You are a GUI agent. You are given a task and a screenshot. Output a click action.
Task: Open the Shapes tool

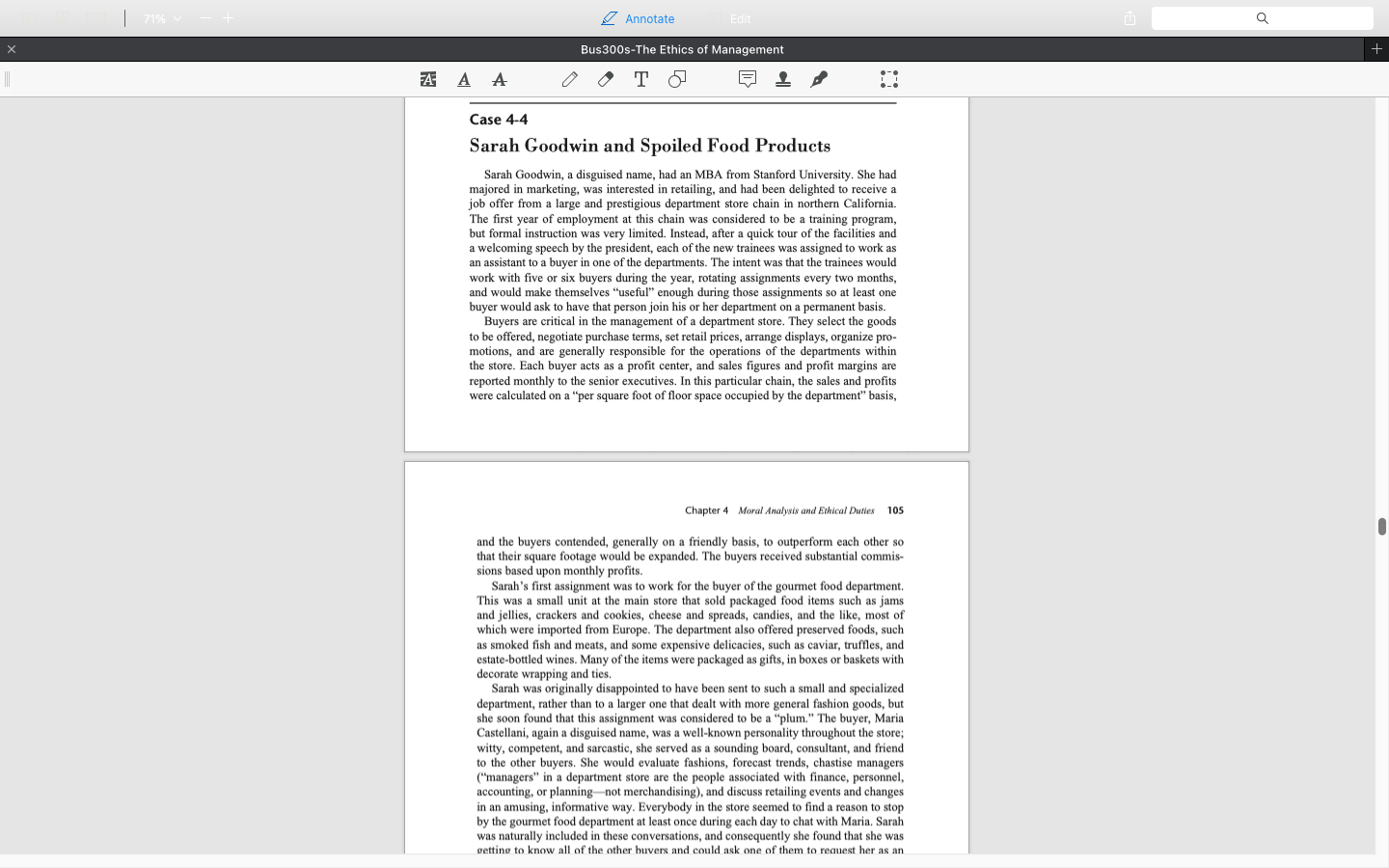(x=677, y=79)
